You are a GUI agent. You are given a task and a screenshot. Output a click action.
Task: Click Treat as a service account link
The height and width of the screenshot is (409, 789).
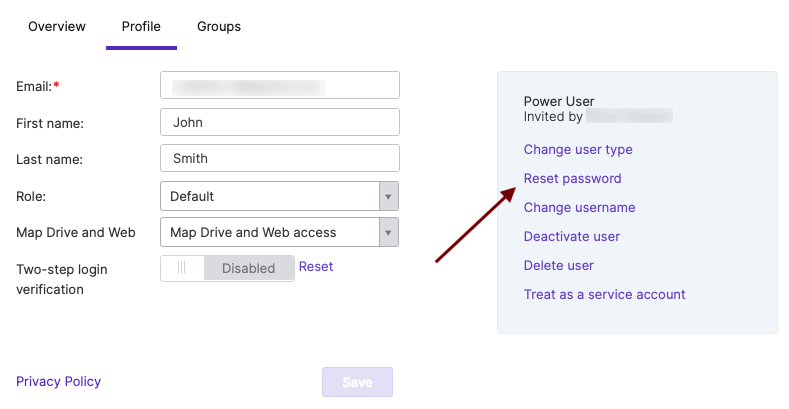point(604,294)
